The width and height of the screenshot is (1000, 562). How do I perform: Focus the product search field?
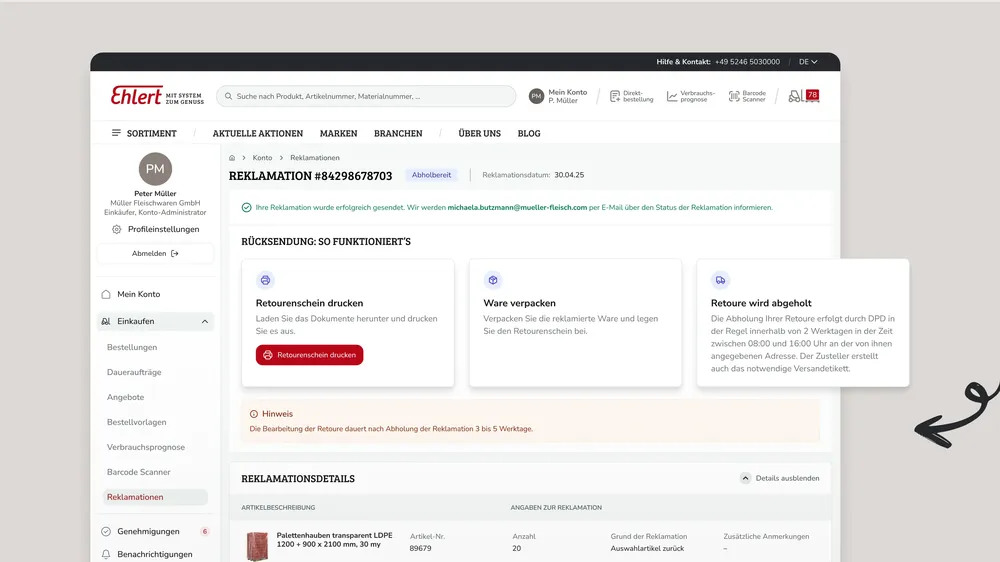(x=366, y=96)
